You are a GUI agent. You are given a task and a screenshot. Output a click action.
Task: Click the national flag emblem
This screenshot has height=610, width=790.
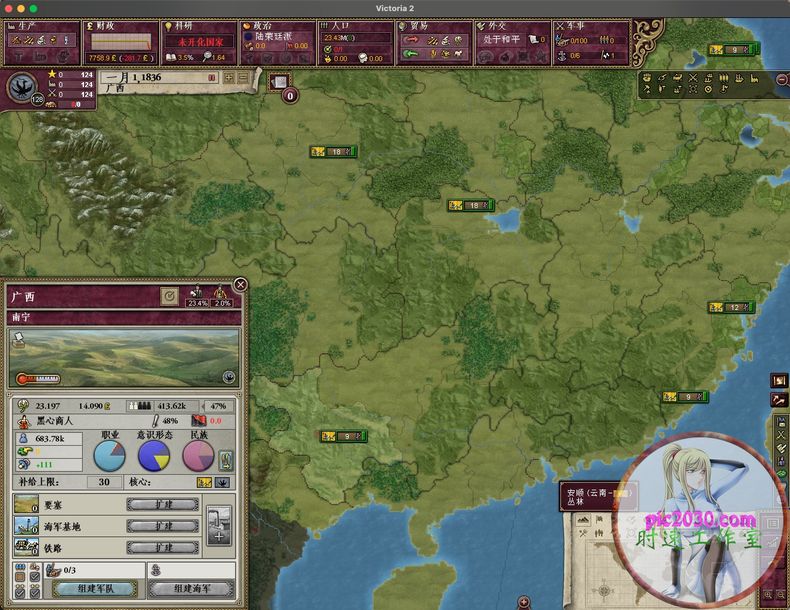click(22, 87)
